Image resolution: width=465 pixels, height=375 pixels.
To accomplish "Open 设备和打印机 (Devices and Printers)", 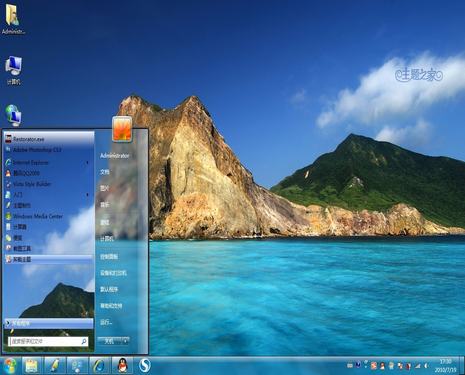I will 113,273.
